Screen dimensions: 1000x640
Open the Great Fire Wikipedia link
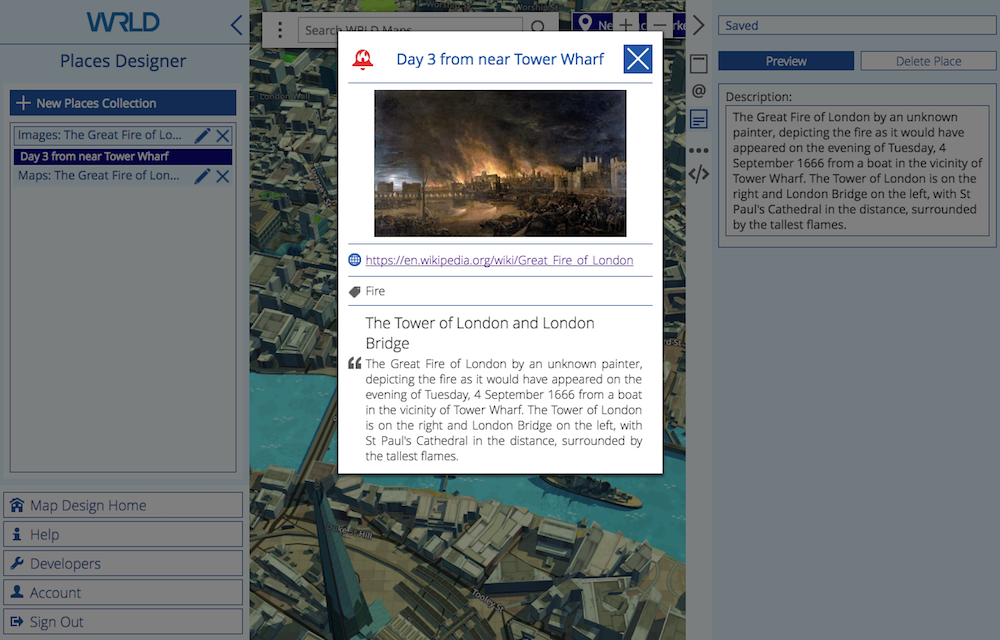click(499, 260)
